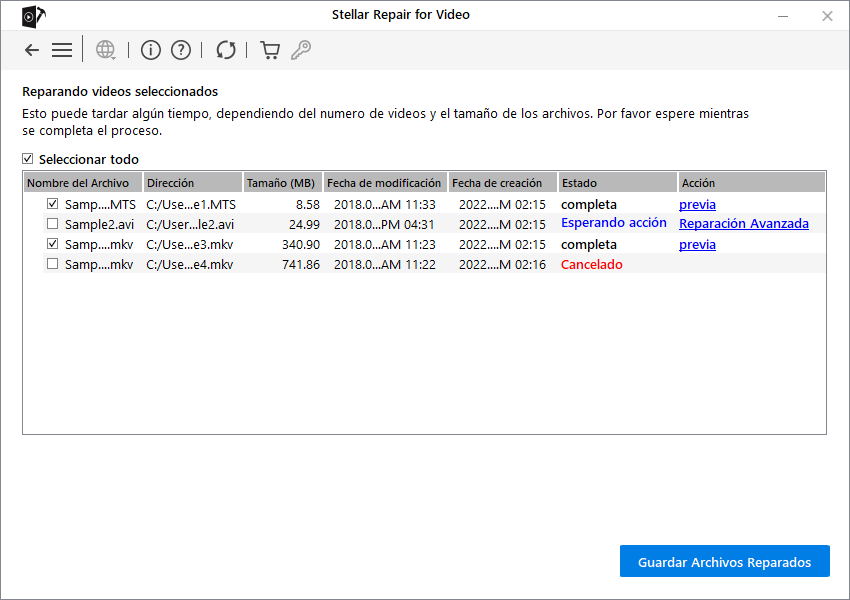850x600 pixels.
Task: Select path C:/User...le2.avi
Action: pyautogui.click(x=190, y=224)
